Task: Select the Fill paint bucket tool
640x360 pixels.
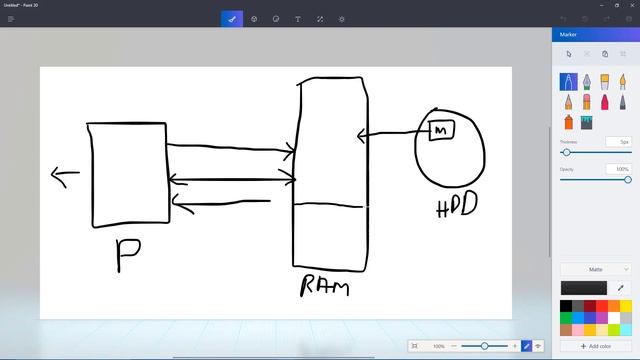Action: tap(587, 122)
